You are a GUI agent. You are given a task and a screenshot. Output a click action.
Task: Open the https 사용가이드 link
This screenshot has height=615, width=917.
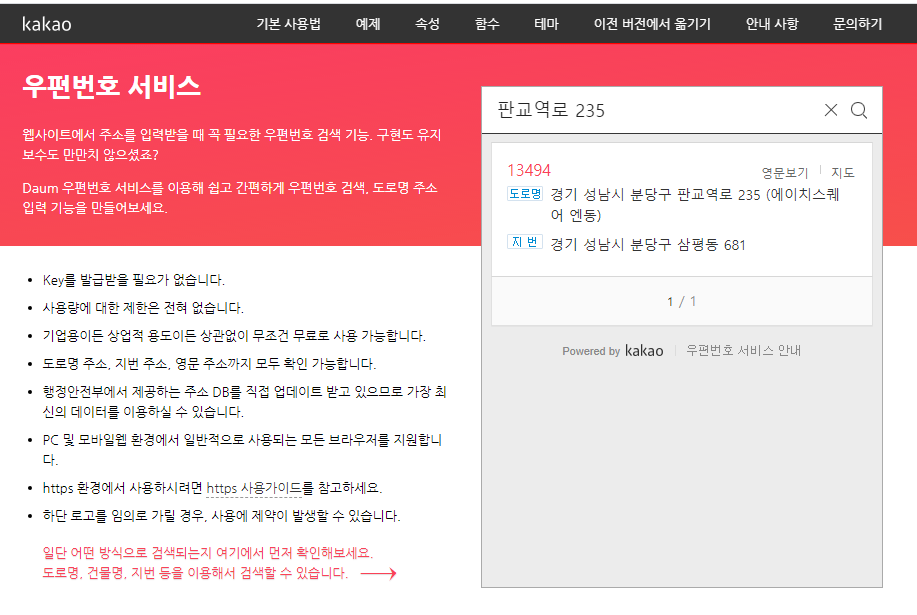click(x=254, y=488)
